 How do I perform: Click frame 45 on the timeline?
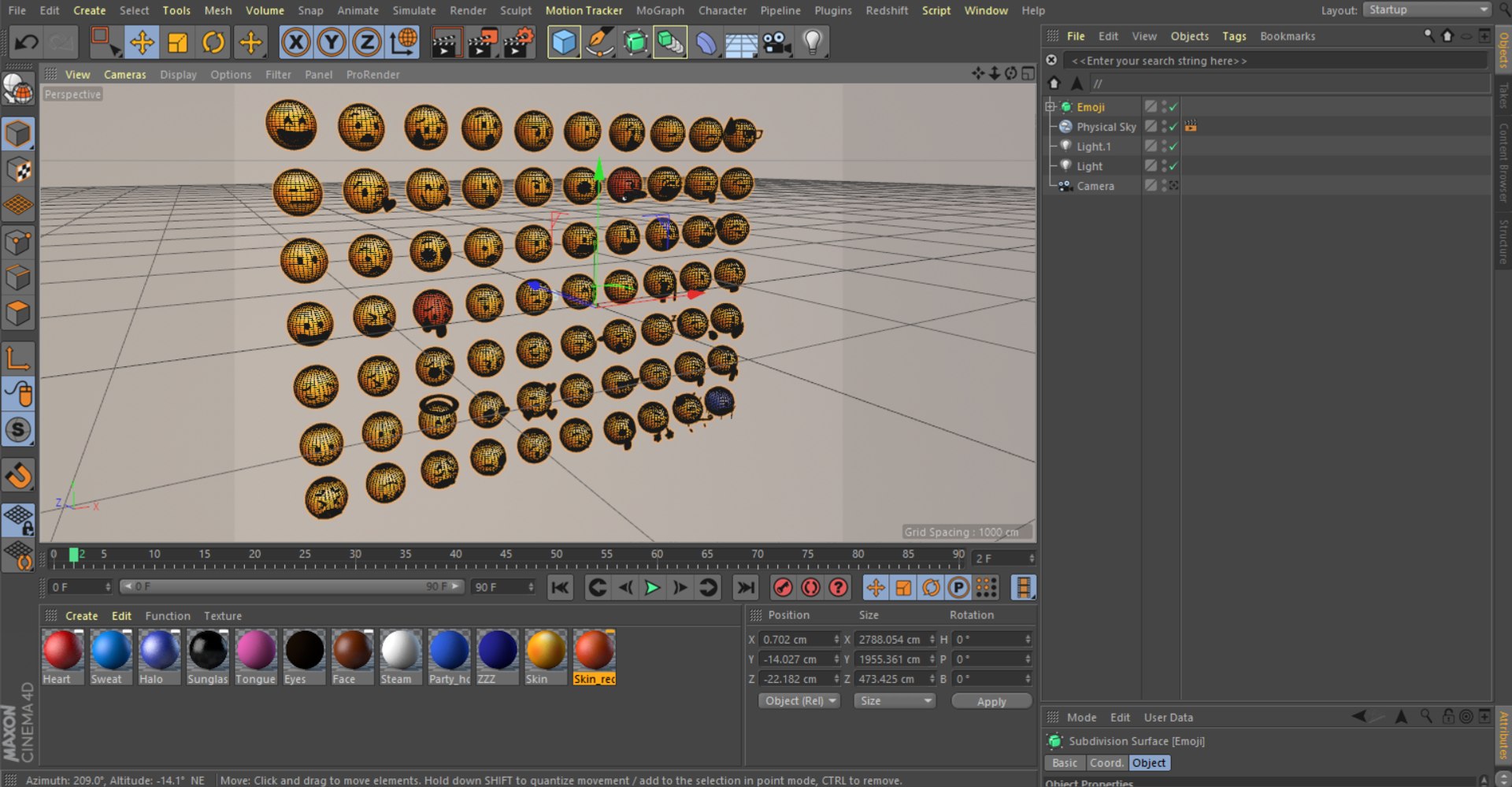pos(506,555)
